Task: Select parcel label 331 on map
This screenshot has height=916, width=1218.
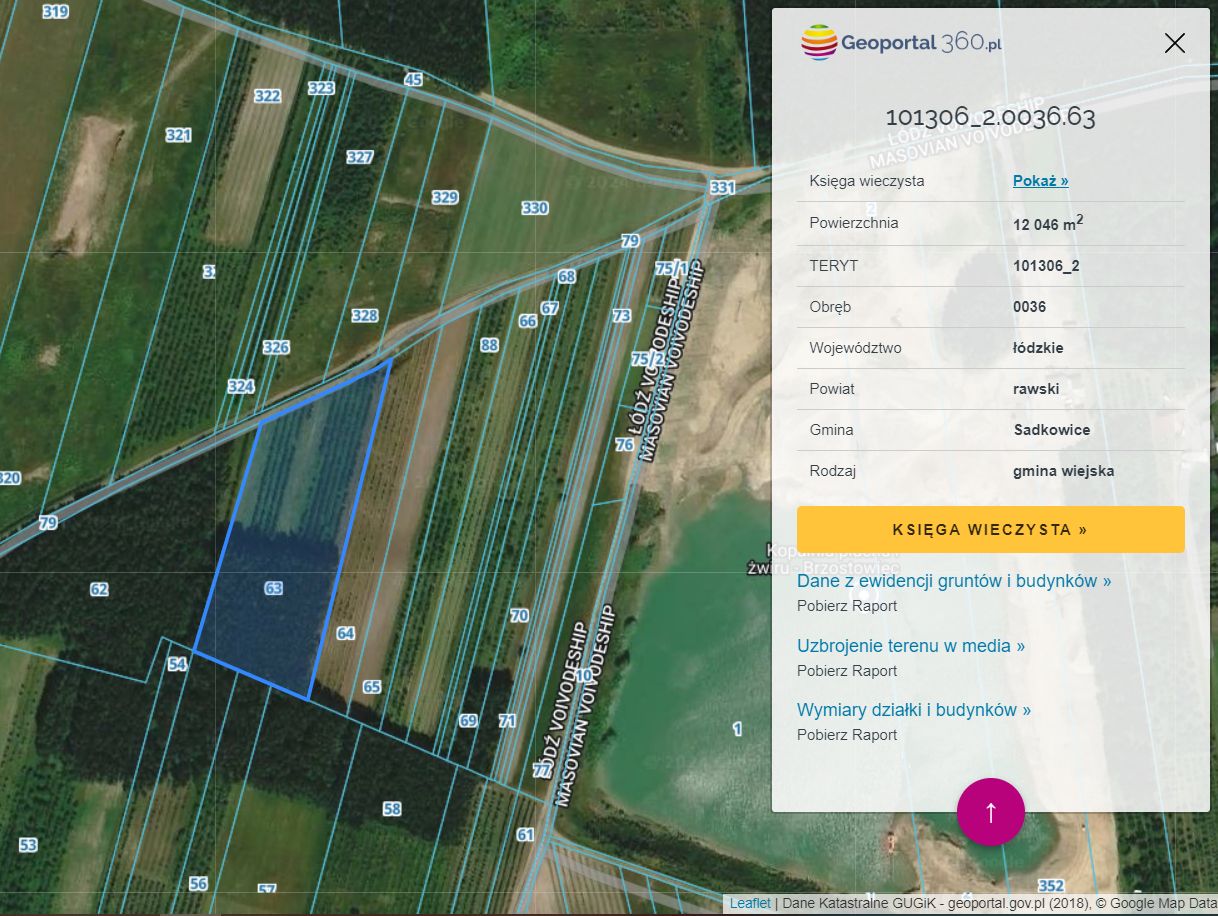Action: [x=722, y=187]
